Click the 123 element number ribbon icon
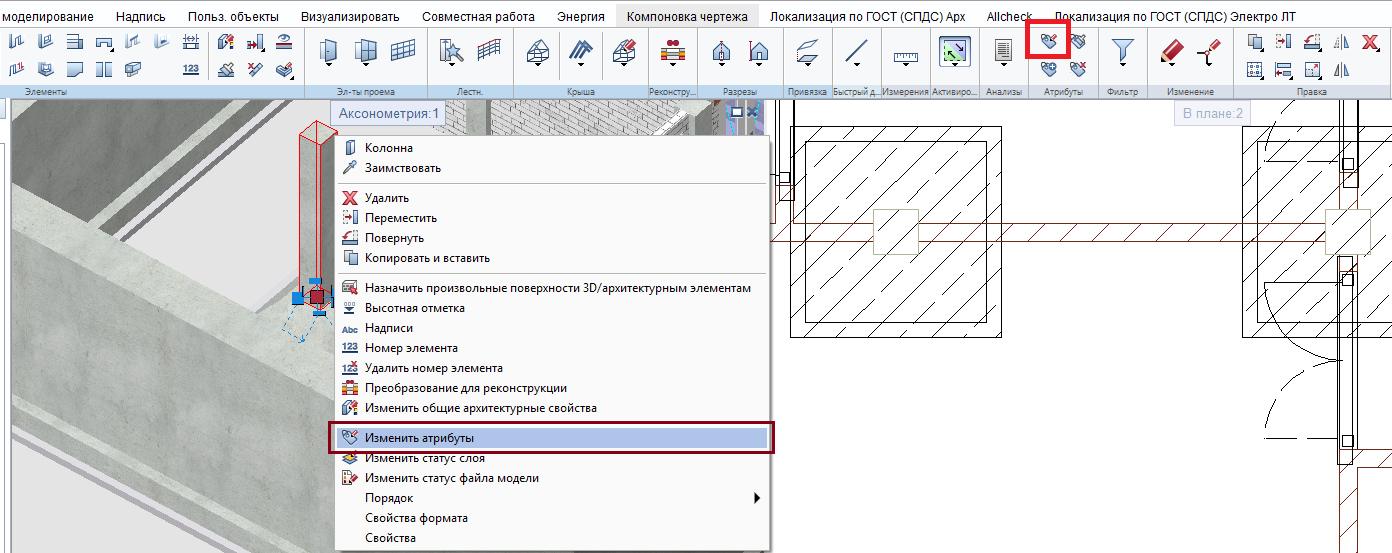The height and width of the screenshot is (553, 1392). point(191,69)
